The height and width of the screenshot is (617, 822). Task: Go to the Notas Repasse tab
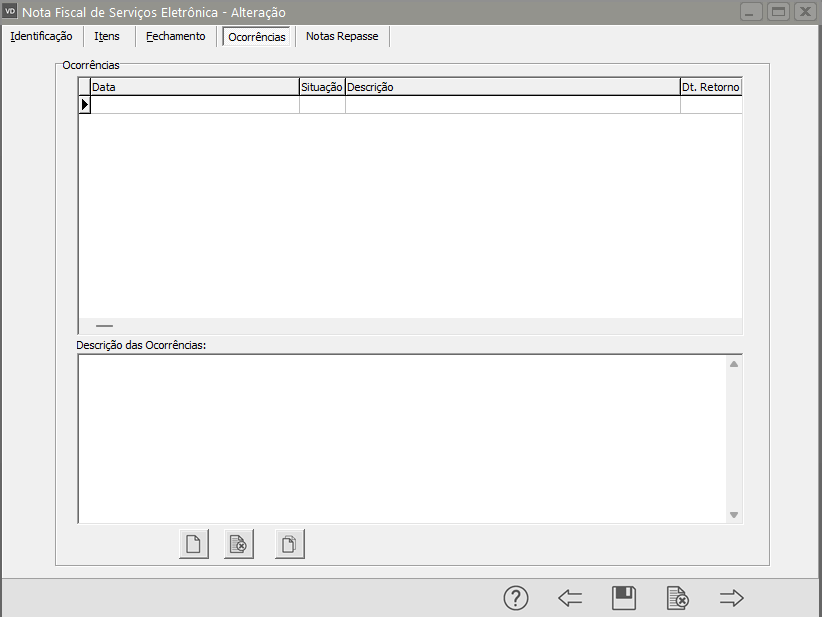pos(342,36)
